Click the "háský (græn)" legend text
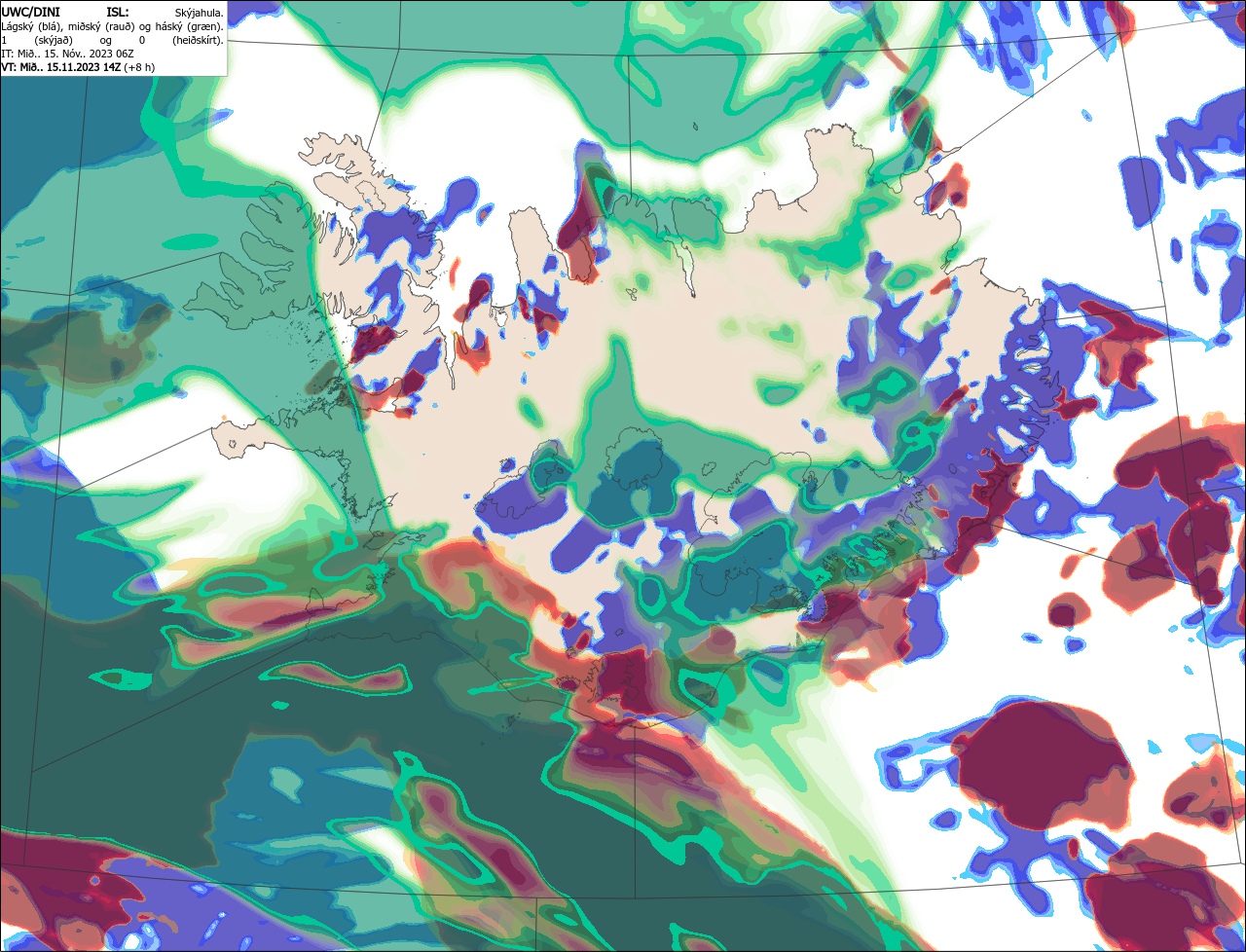The image size is (1246, 952). coord(189,27)
